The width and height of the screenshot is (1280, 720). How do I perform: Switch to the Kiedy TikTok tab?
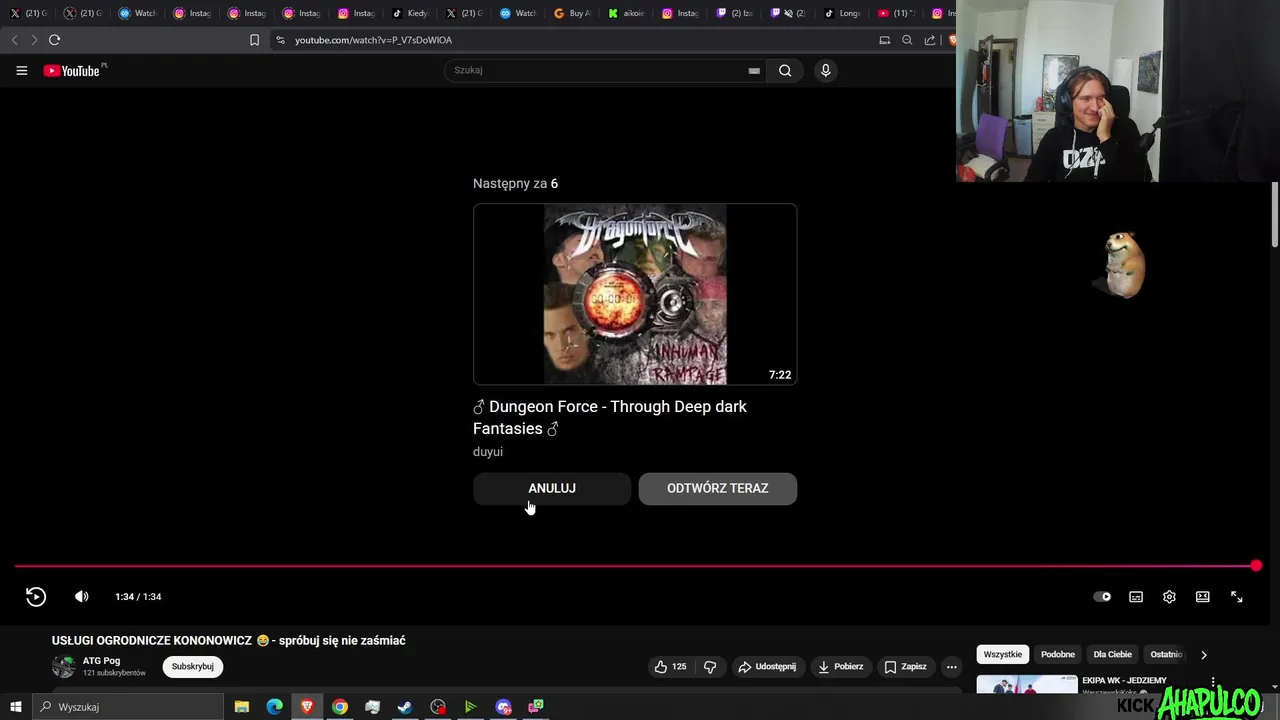pyautogui.click(x=410, y=13)
